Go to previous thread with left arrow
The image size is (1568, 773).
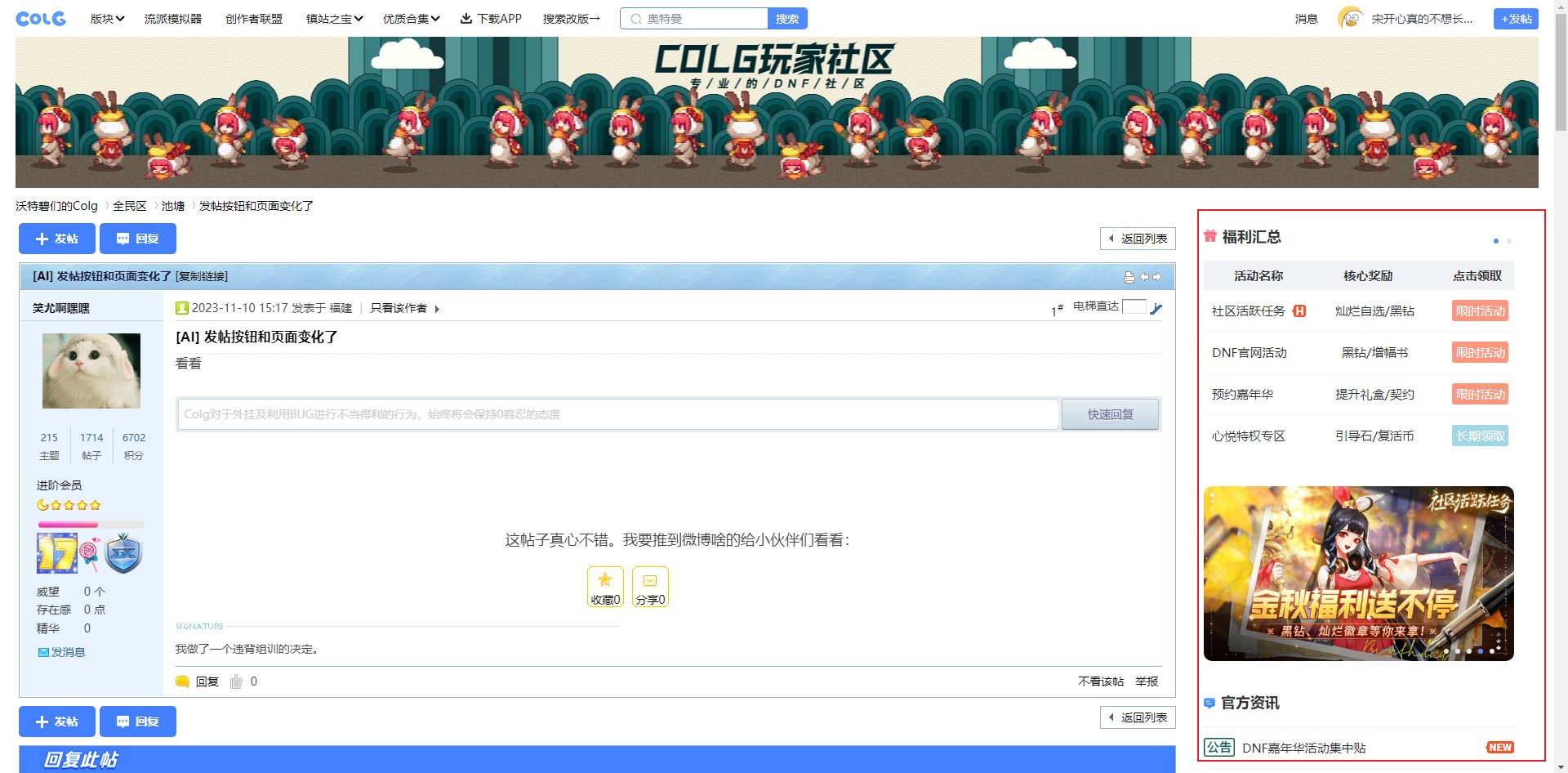click(x=1144, y=277)
